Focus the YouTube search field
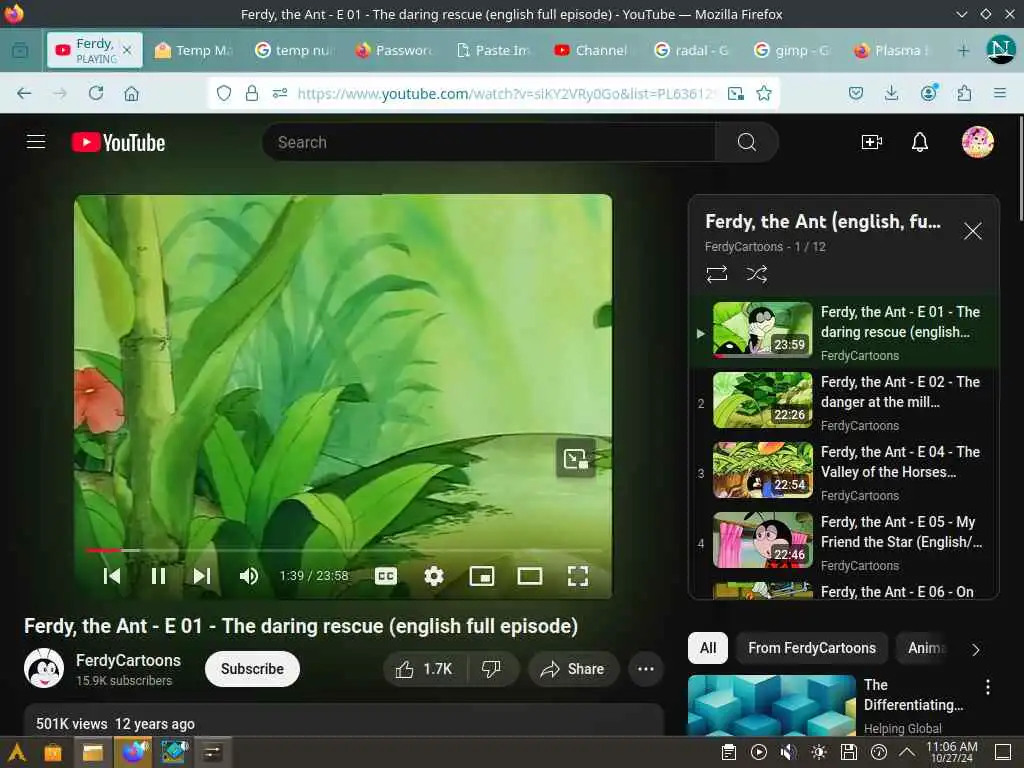This screenshot has width=1024, height=768. [488, 142]
